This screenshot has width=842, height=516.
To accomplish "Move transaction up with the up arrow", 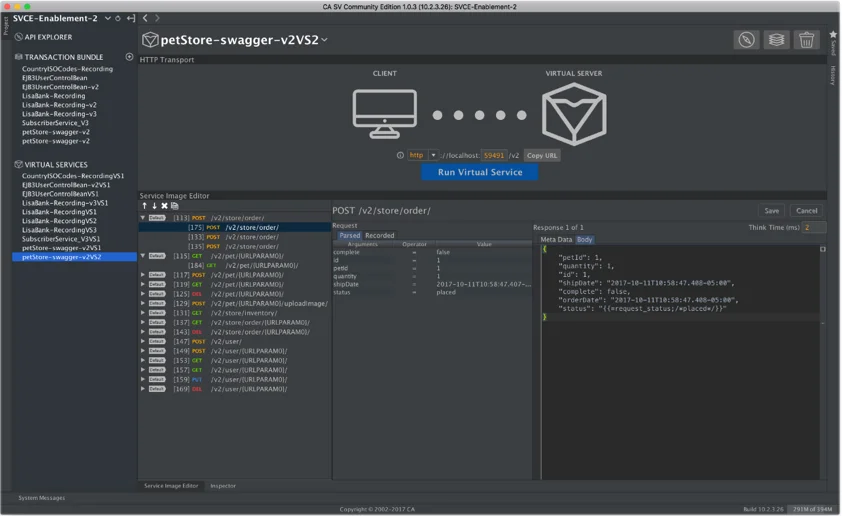I will point(144,206).
